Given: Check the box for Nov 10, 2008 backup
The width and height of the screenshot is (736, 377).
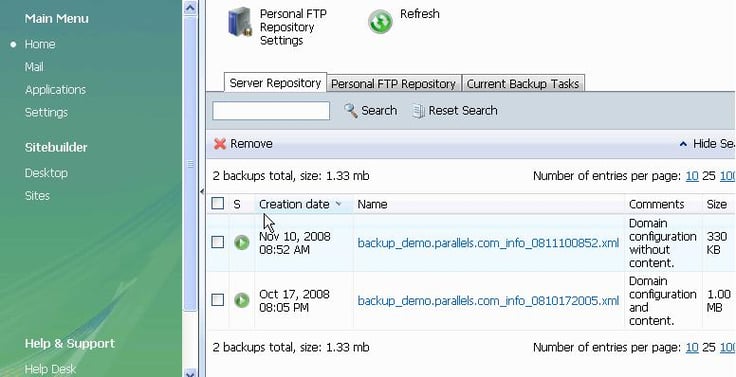Looking at the screenshot, I should (x=218, y=242).
